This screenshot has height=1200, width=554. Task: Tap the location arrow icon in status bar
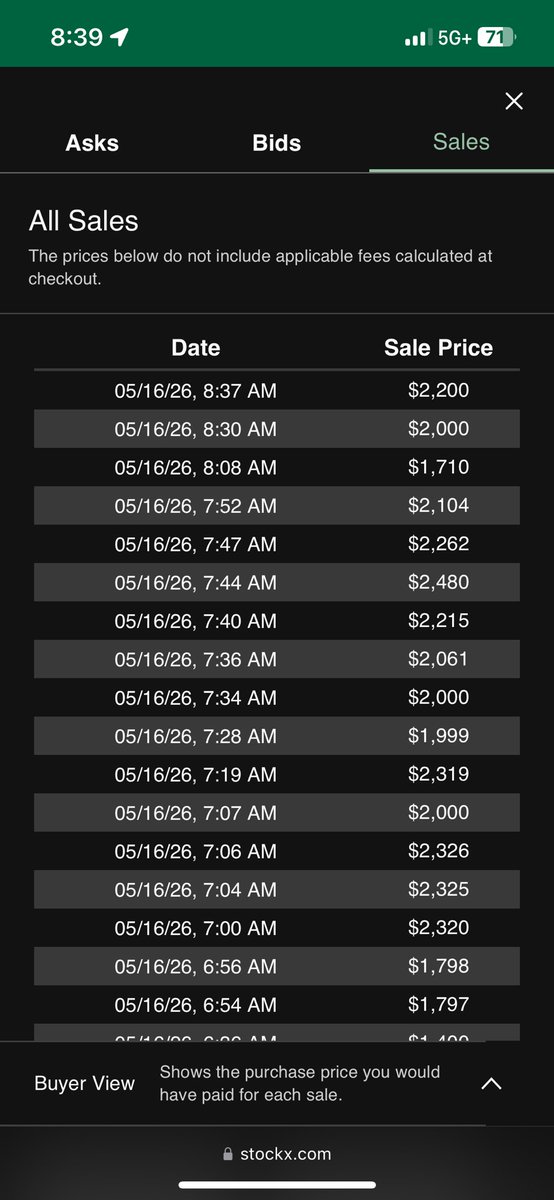click(120, 37)
